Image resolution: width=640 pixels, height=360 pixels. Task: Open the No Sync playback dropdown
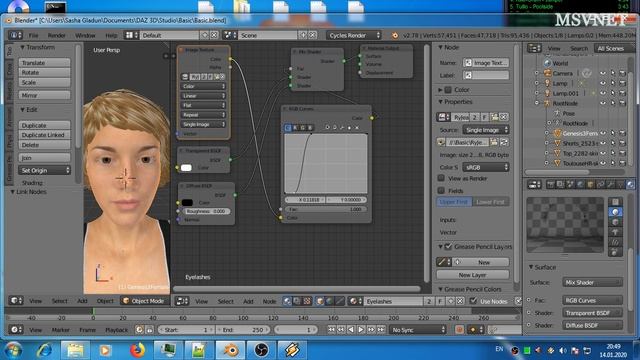418,329
